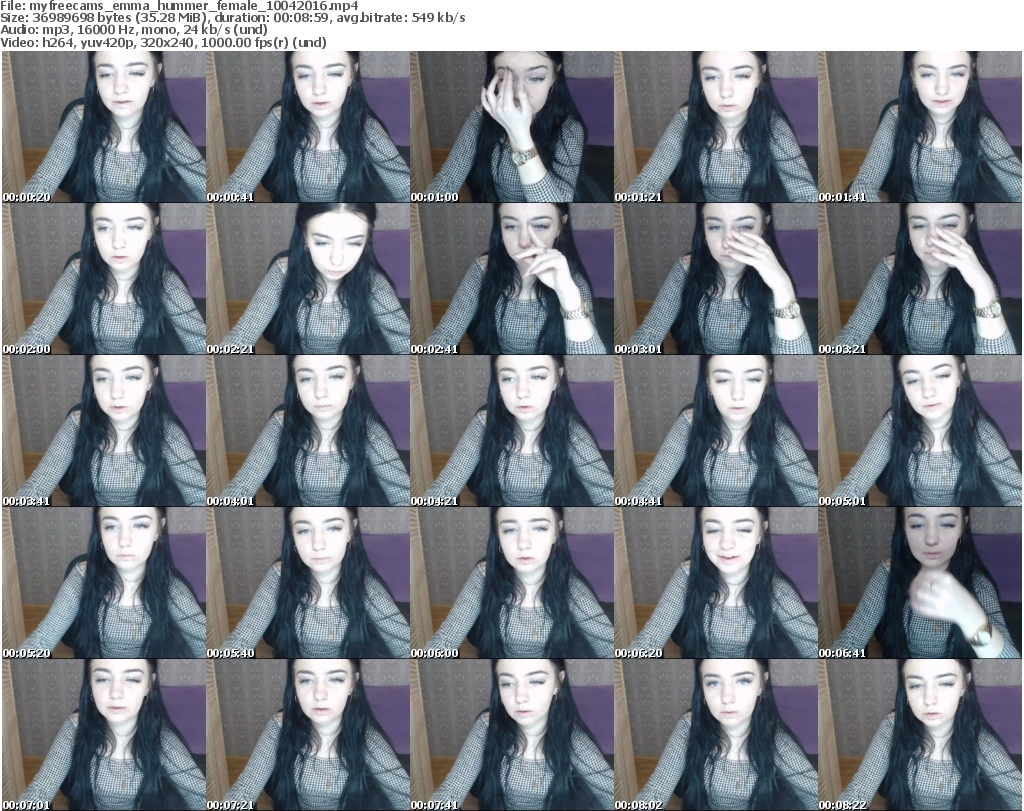Select the thumbnail frame stamped 00:00:41
Viewport: 1024px width, 811px height.
[308, 127]
